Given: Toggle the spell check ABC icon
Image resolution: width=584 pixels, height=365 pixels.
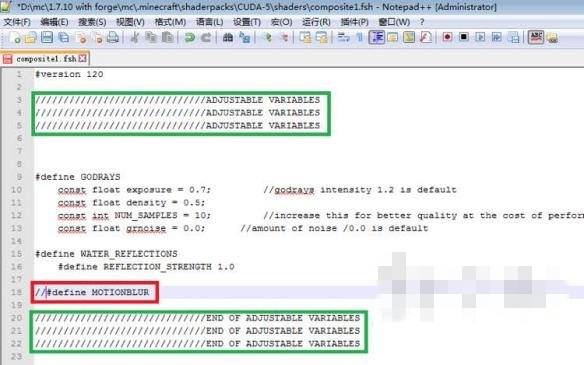Looking at the screenshot, I should (x=536, y=37).
